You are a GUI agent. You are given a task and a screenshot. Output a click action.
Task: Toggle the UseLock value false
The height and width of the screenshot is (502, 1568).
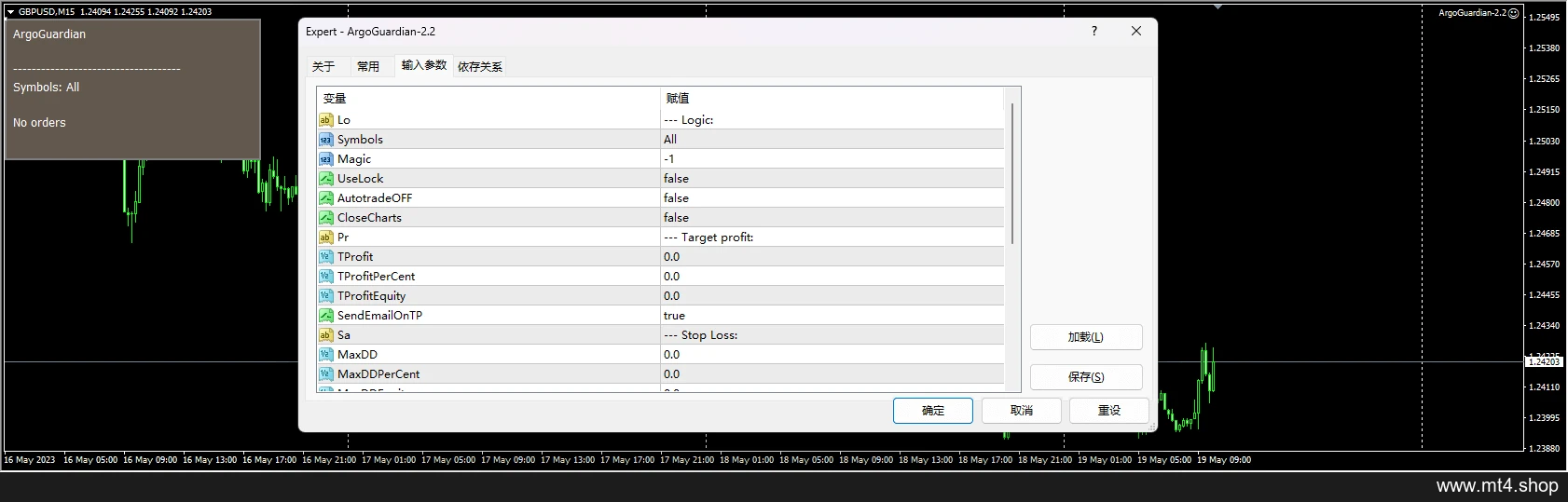[832, 179]
